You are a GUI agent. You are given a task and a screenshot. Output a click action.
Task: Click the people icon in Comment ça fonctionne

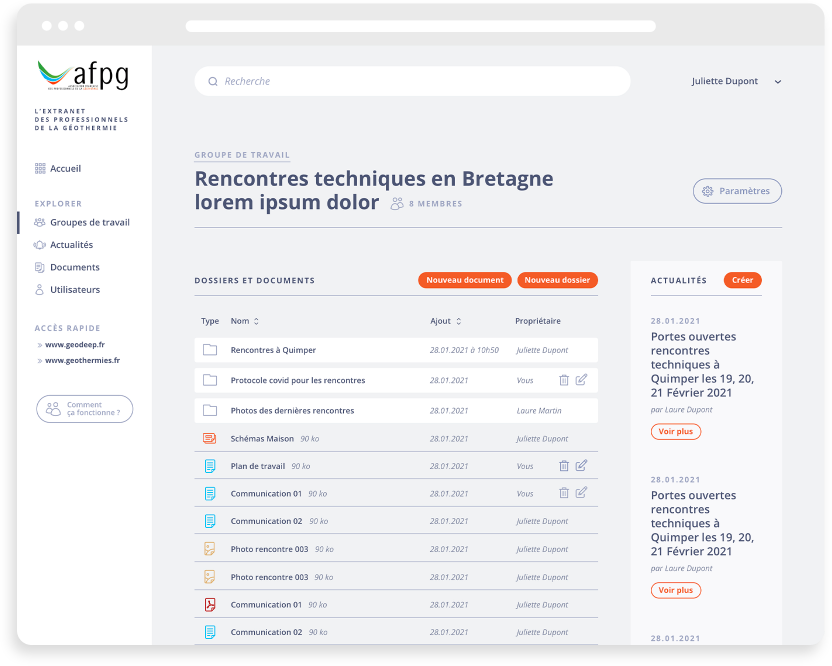pos(53,409)
